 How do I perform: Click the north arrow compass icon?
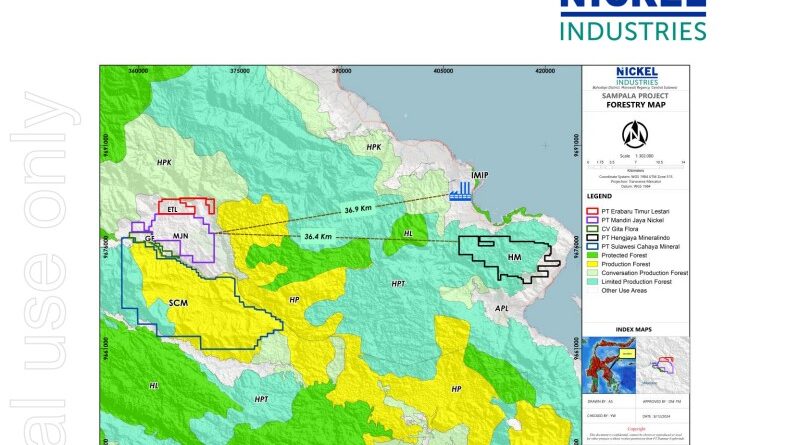pyautogui.click(x=635, y=135)
